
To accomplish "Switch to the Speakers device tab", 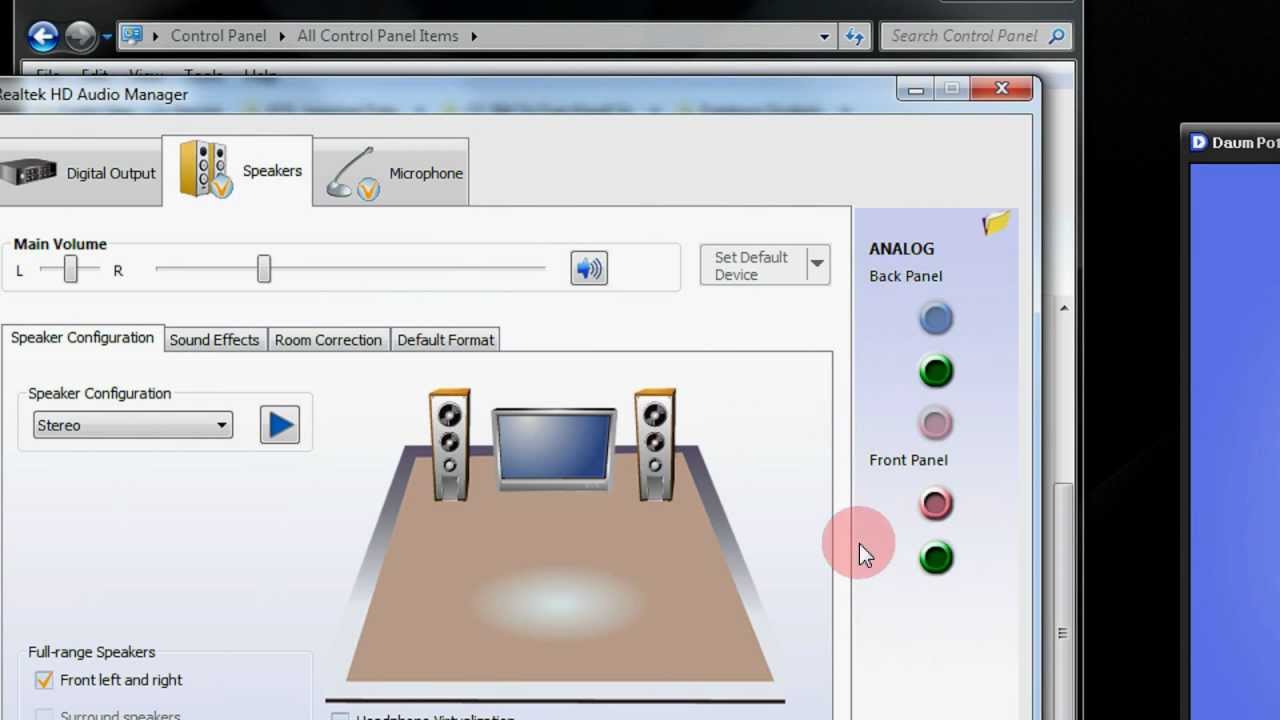I will 238,171.
